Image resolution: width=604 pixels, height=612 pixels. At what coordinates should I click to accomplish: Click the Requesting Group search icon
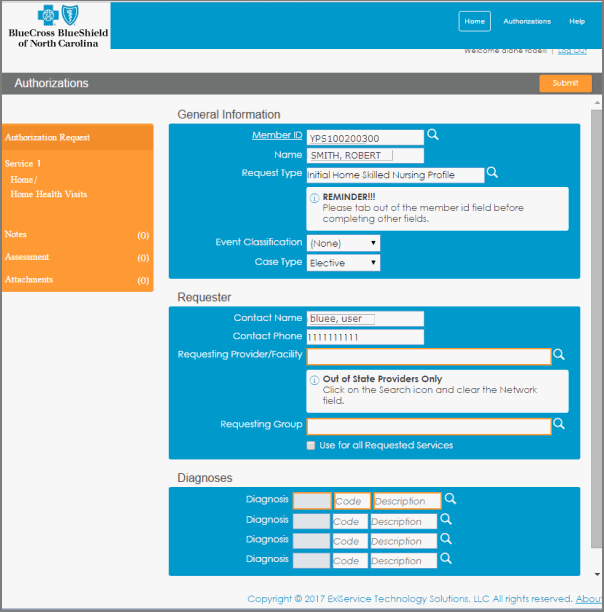[559, 424]
